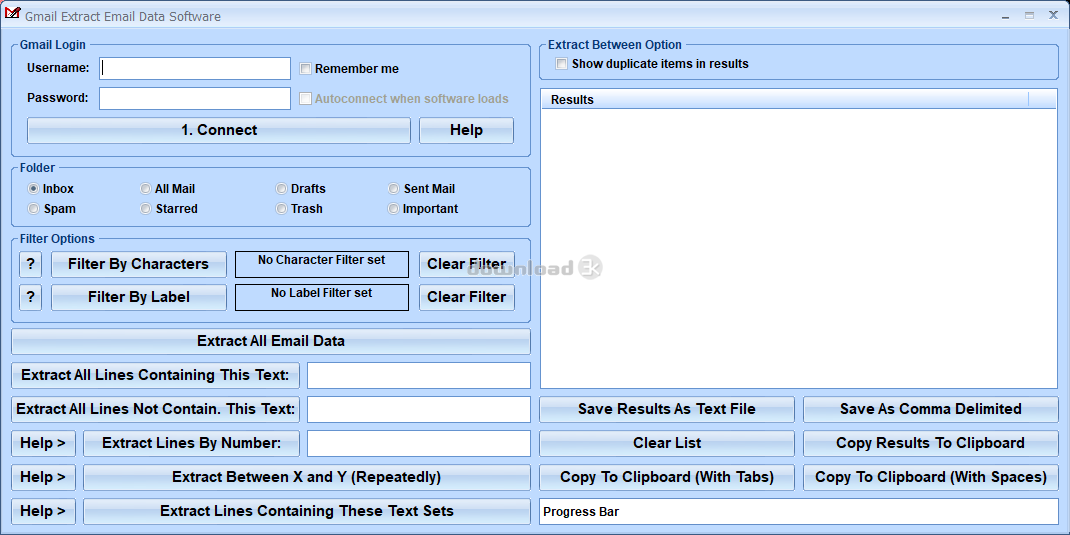Click Copy Results To Clipboard
The image size is (1070, 535).
[x=931, y=443]
